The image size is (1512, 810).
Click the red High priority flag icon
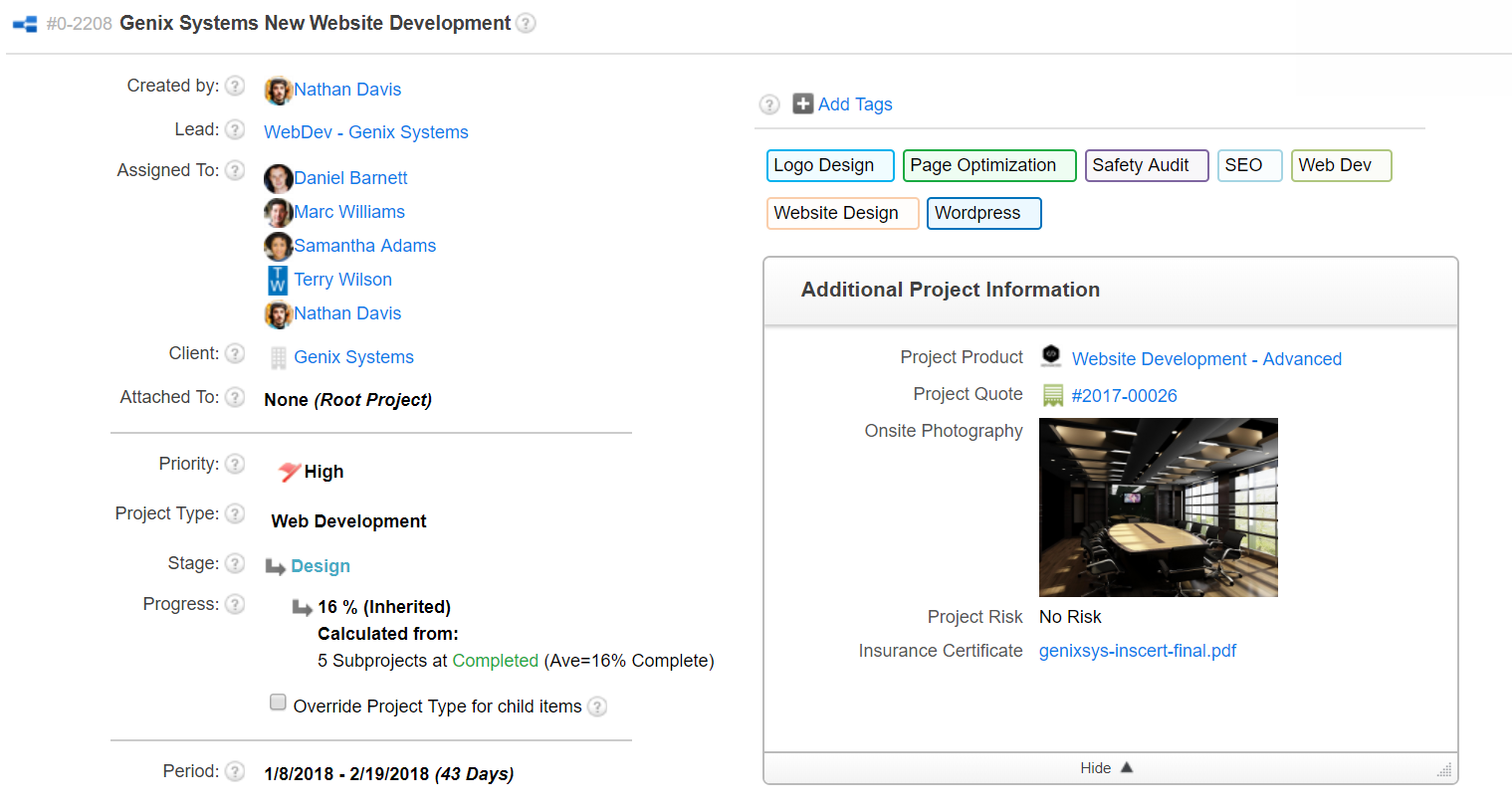click(289, 472)
